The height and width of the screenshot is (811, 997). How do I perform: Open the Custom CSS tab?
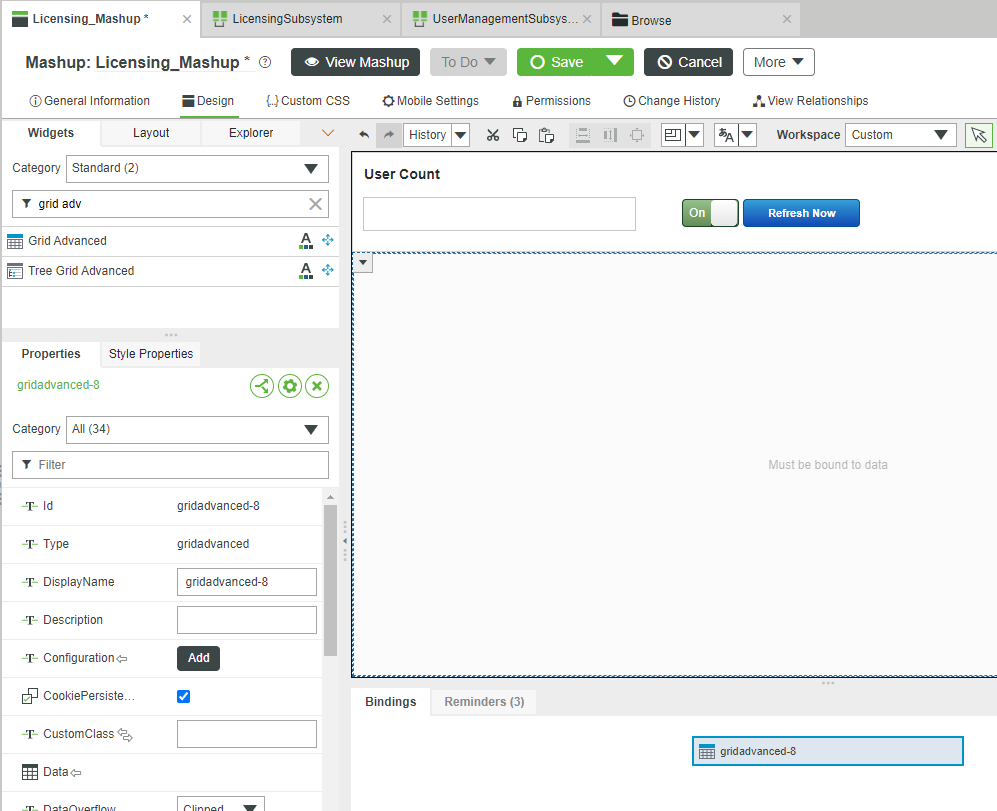click(x=308, y=101)
